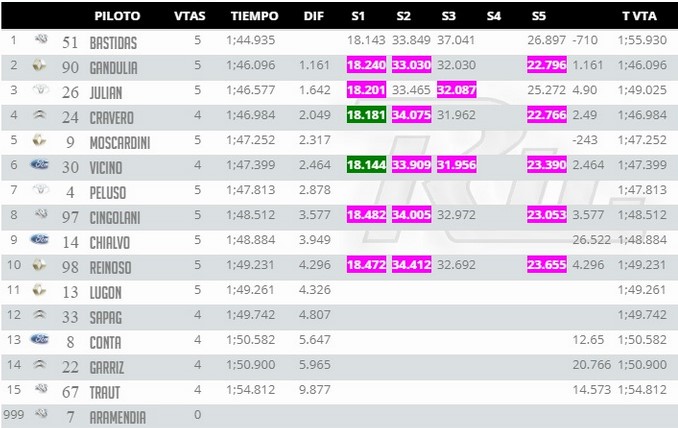Click the brand logo beside BASTIDAS
This screenshot has width=678, height=428.
41,40
